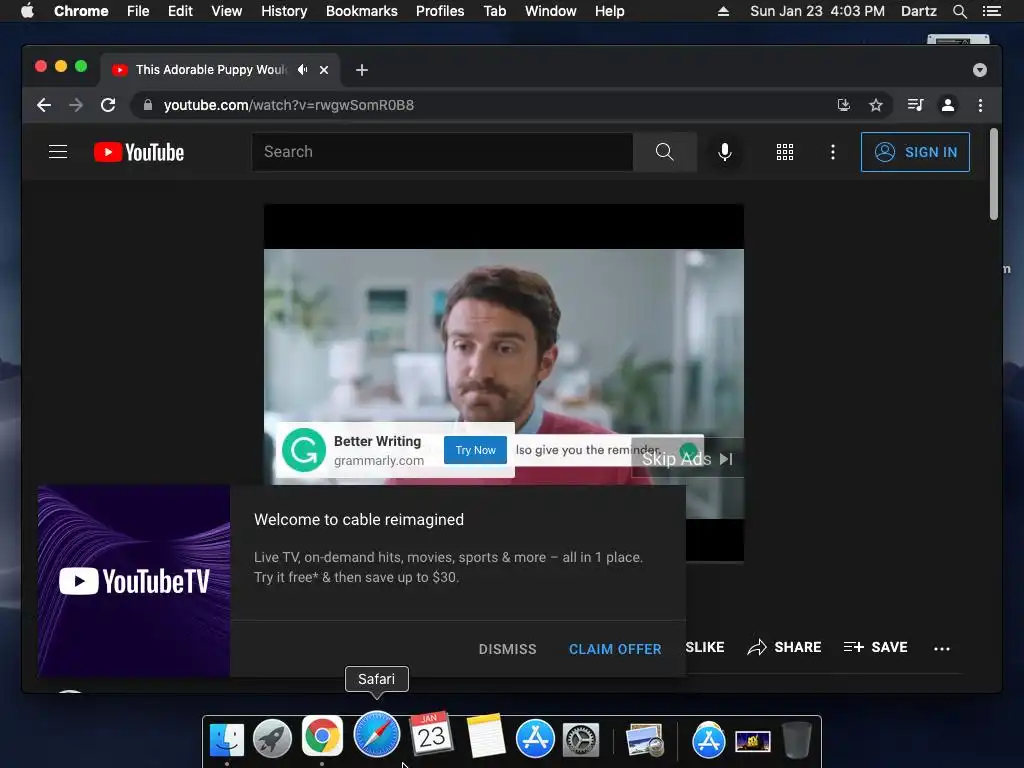Viewport: 1024px width, 768px height.
Task: Reload the page with the refresh icon
Action: pyautogui.click(x=108, y=105)
